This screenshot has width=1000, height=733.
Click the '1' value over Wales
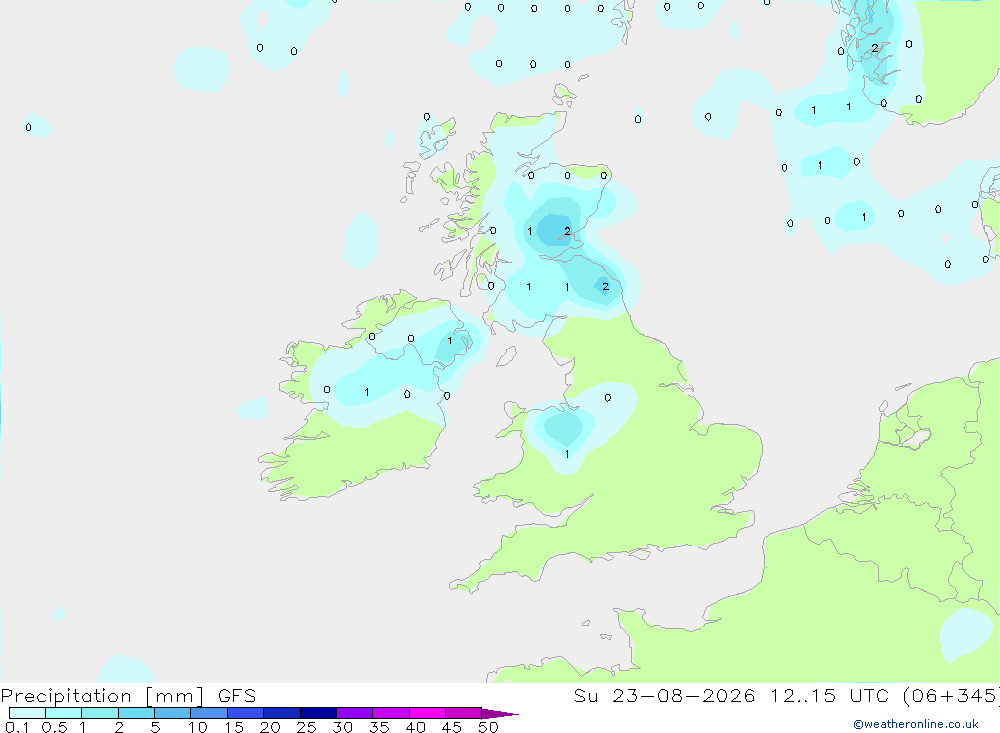pos(567,454)
